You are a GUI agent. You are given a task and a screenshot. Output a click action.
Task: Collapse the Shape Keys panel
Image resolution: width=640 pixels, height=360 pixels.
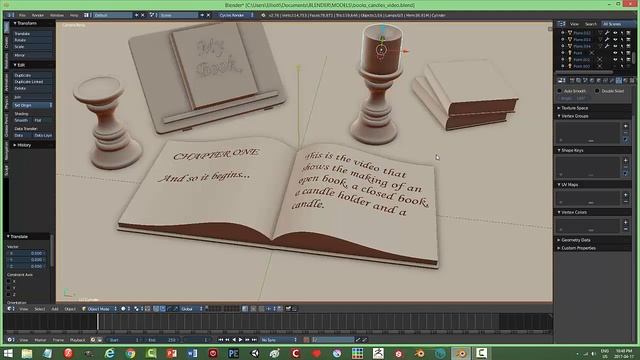(x=559, y=150)
